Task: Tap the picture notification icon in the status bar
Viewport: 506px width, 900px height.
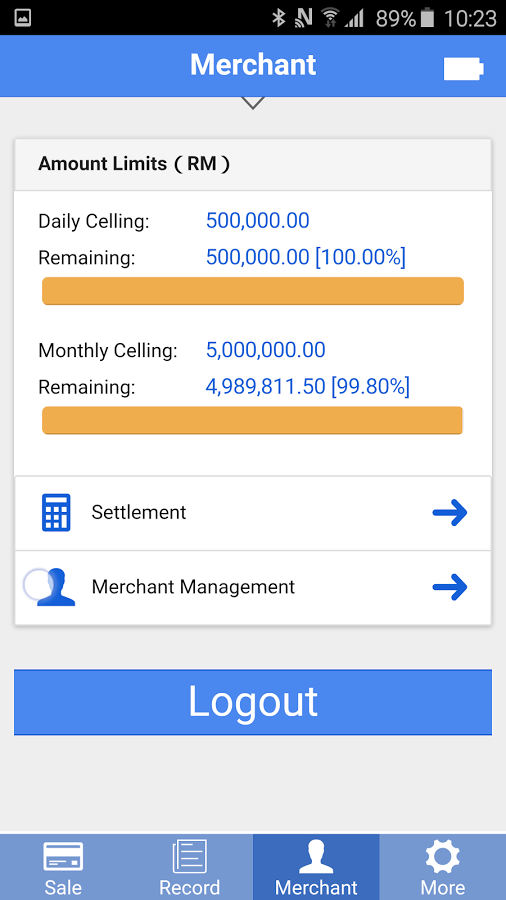Action: 22,18
